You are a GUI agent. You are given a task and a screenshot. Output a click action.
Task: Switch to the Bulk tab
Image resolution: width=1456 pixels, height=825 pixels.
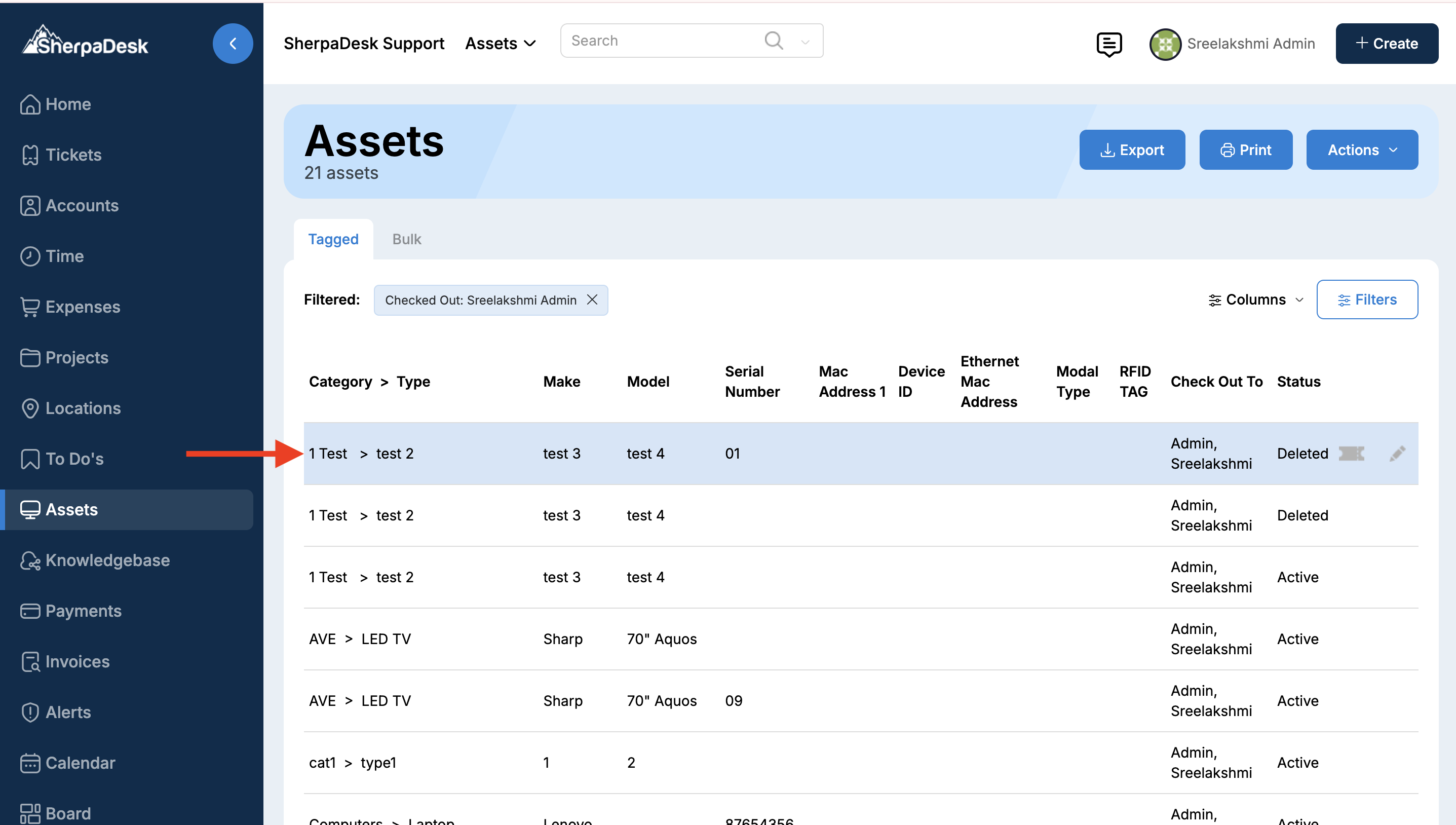(406, 239)
